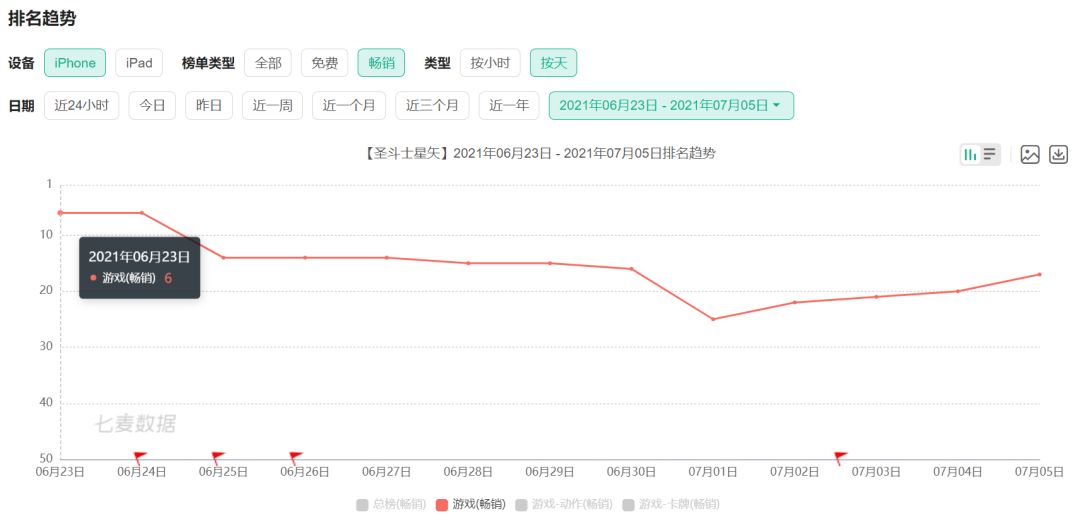Set the date filter to 近三个月
The height and width of the screenshot is (523, 1080).
[432, 105]
